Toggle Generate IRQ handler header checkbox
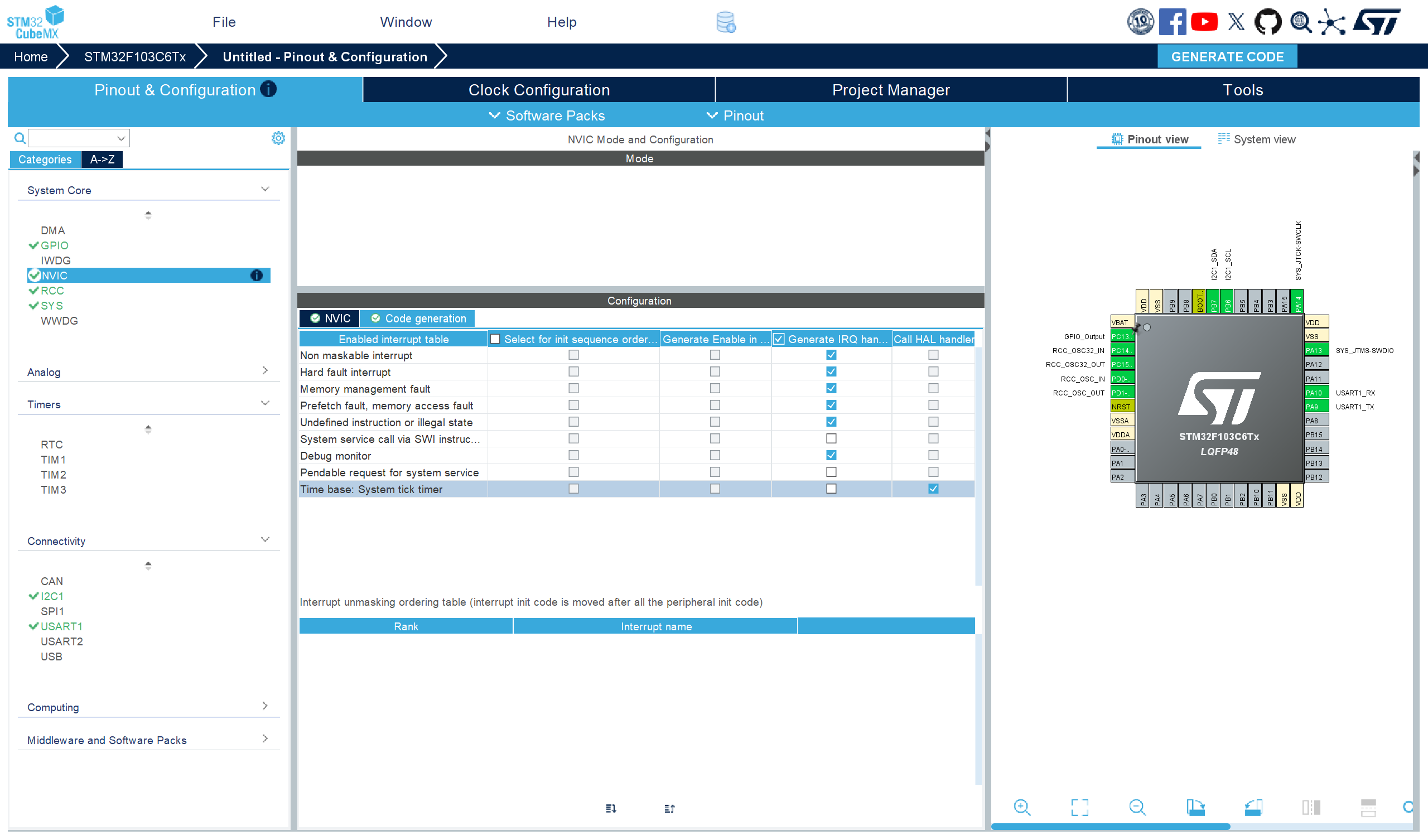Image resolution: width=1428 pixels, height=840 pixels. (x=779, y=339)
